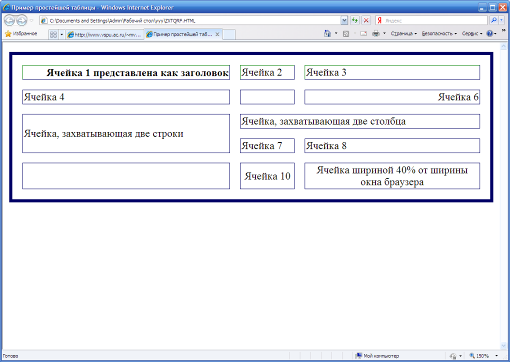Expand the address bar history dropdown
Viewport: 510px width, 362px height.
(x=344, y=21)
